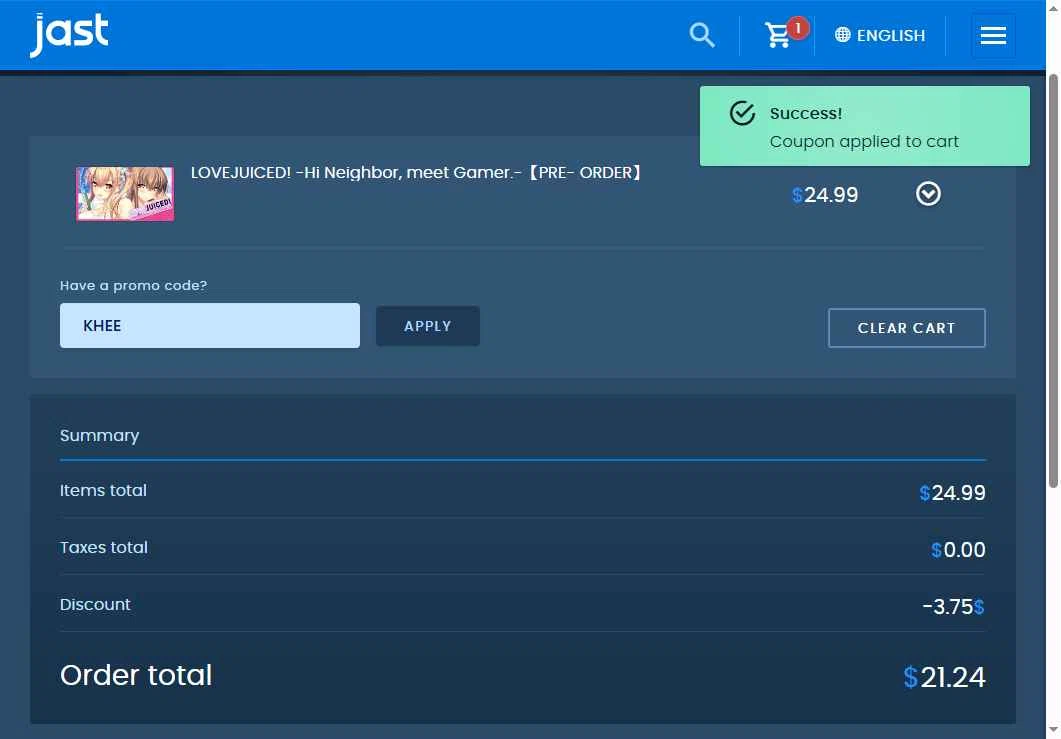Click the Summary heading
Viewport: 1061px width, 739px height.
pyautogui.click(x=99, y=435)
